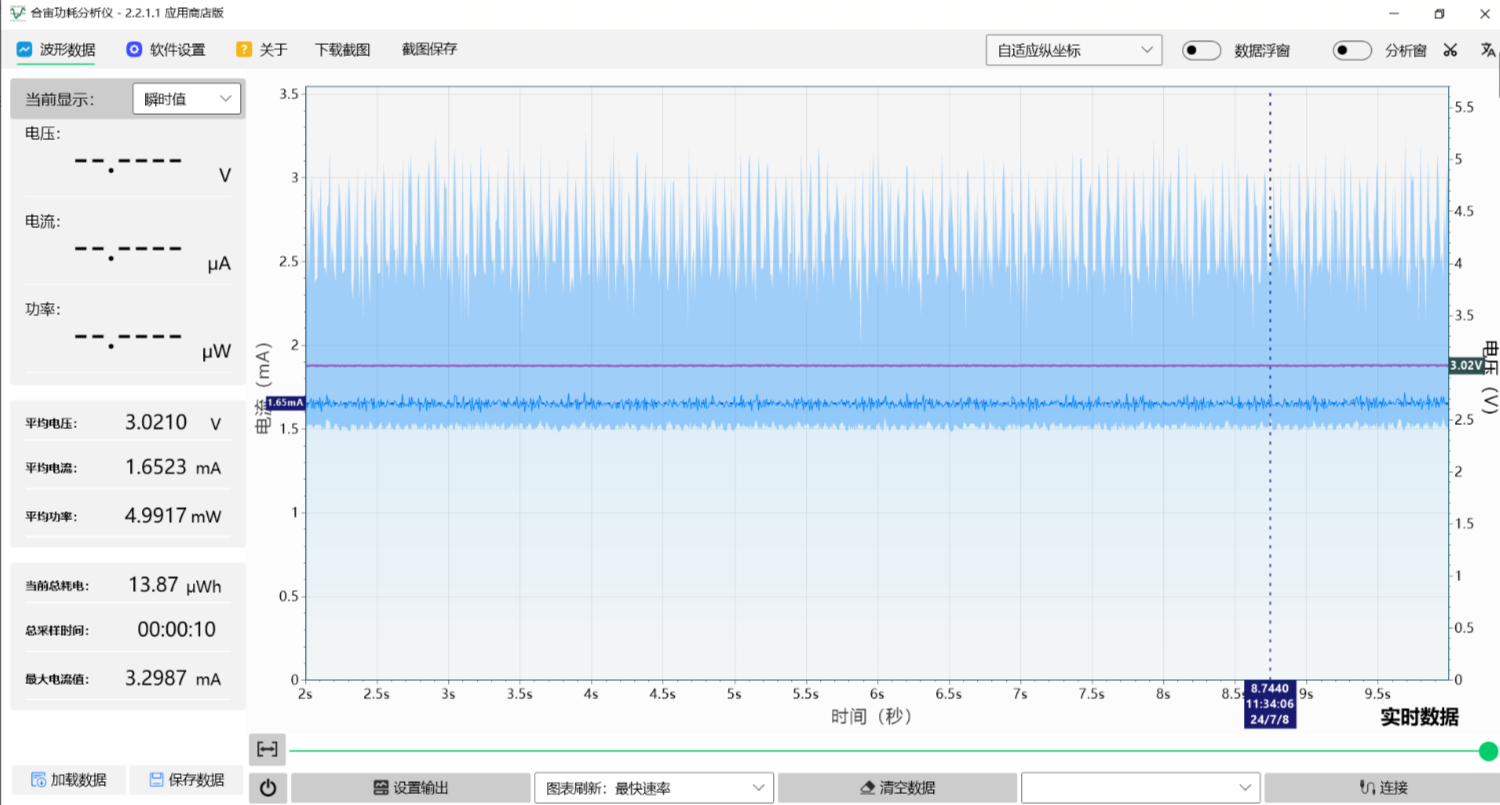Open the 软件设置 settings tab
Viewport: 1500px width, 805px height.
click(166, 49)
